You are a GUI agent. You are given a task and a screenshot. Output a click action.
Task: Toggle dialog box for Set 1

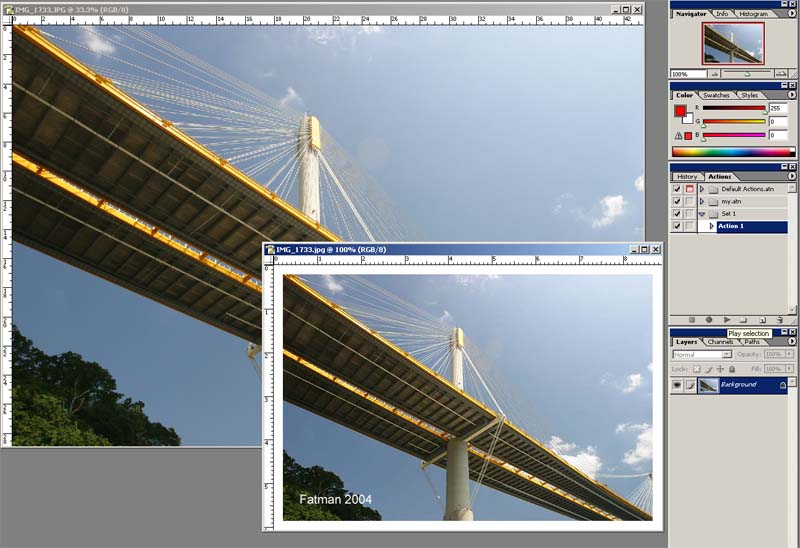(x=690, y=214)
